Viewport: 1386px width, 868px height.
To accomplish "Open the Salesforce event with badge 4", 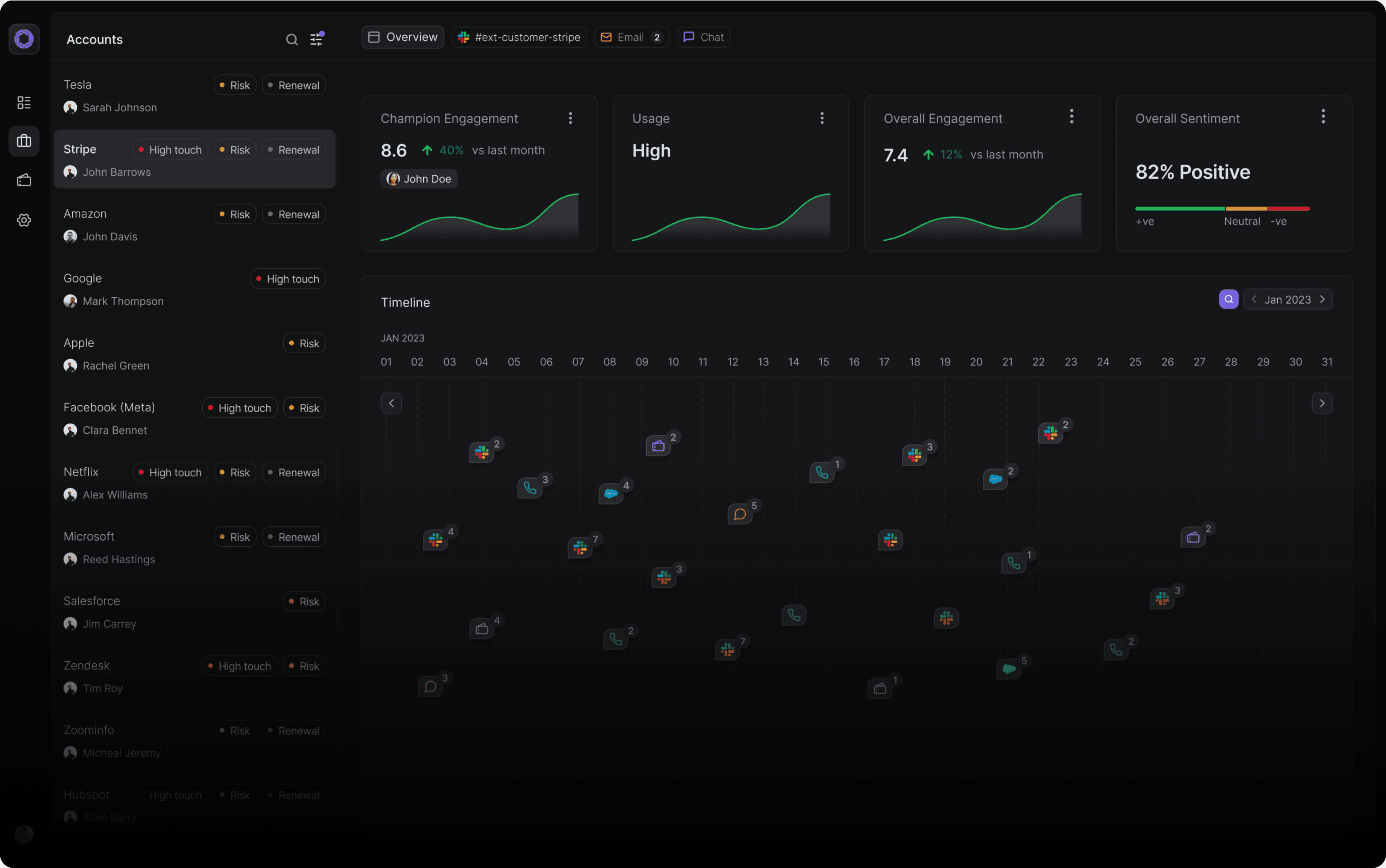I will pos(611,494).
